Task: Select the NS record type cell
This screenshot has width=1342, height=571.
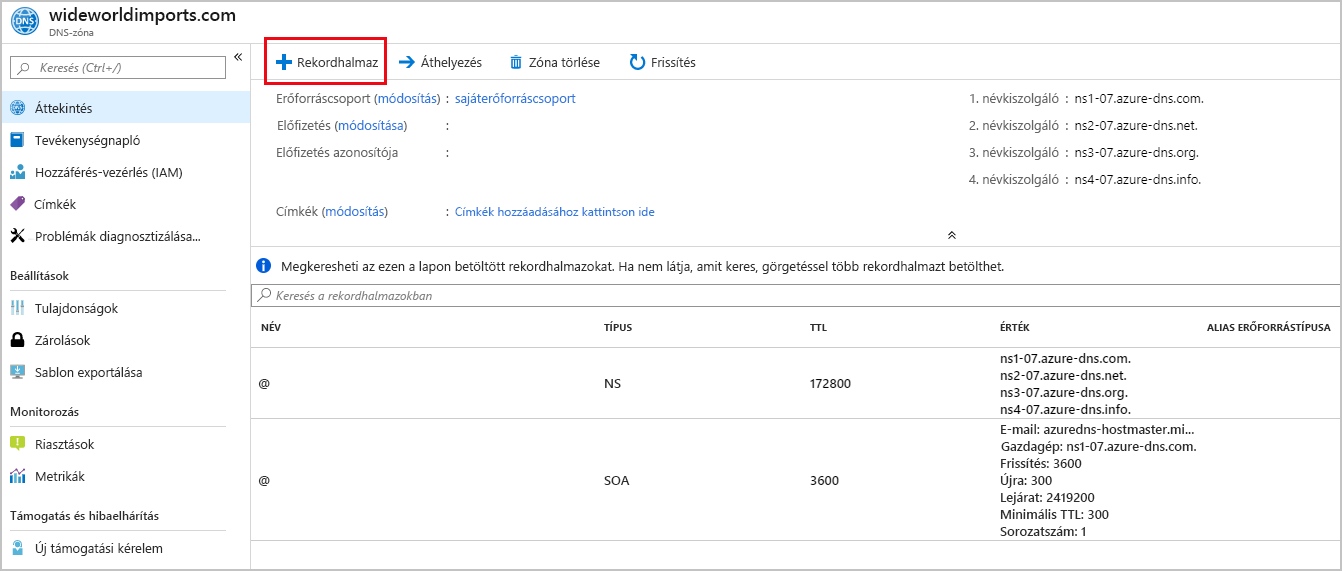Action: tap(613, 383)
